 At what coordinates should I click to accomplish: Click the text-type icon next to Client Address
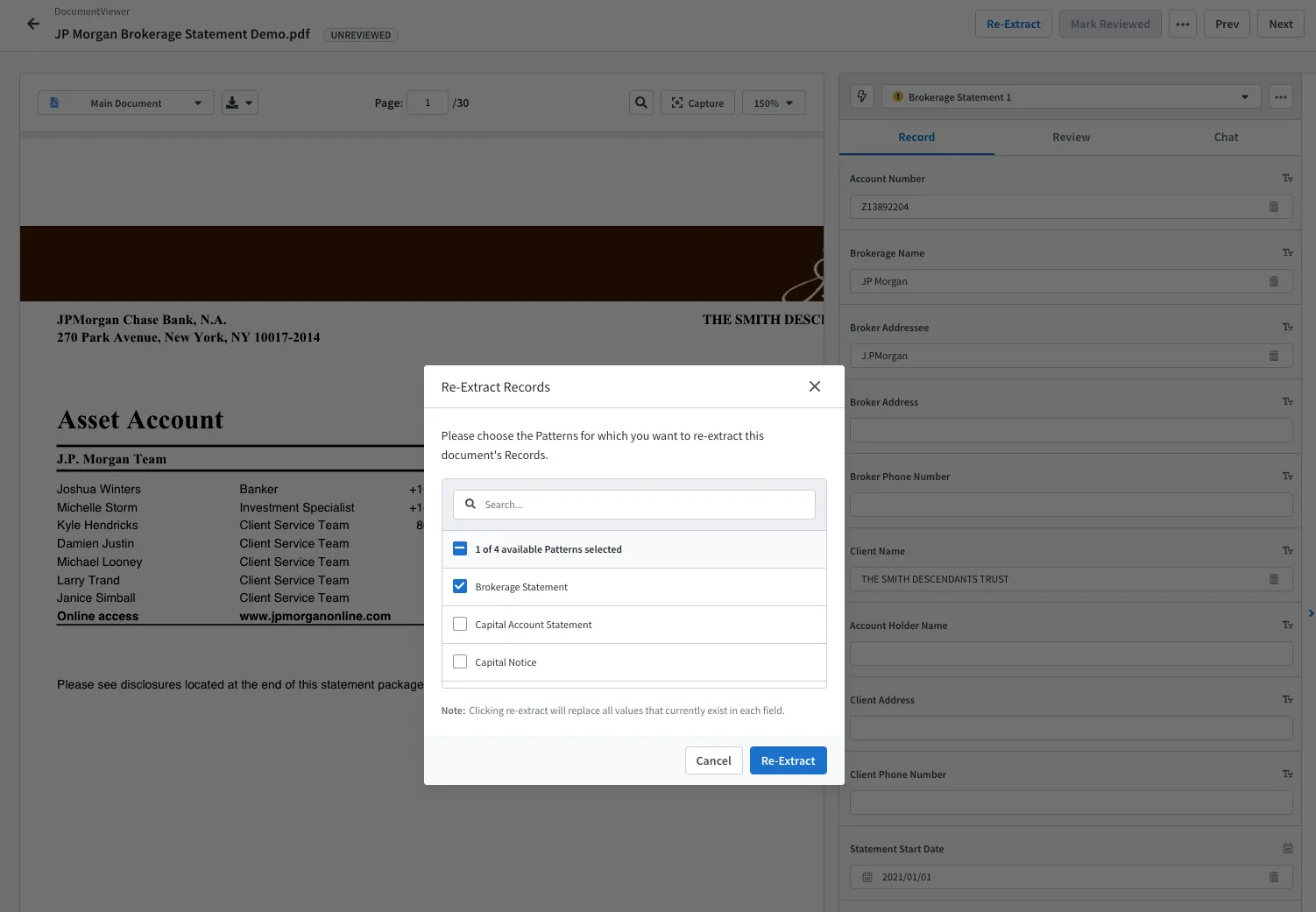coord(1288,699)
